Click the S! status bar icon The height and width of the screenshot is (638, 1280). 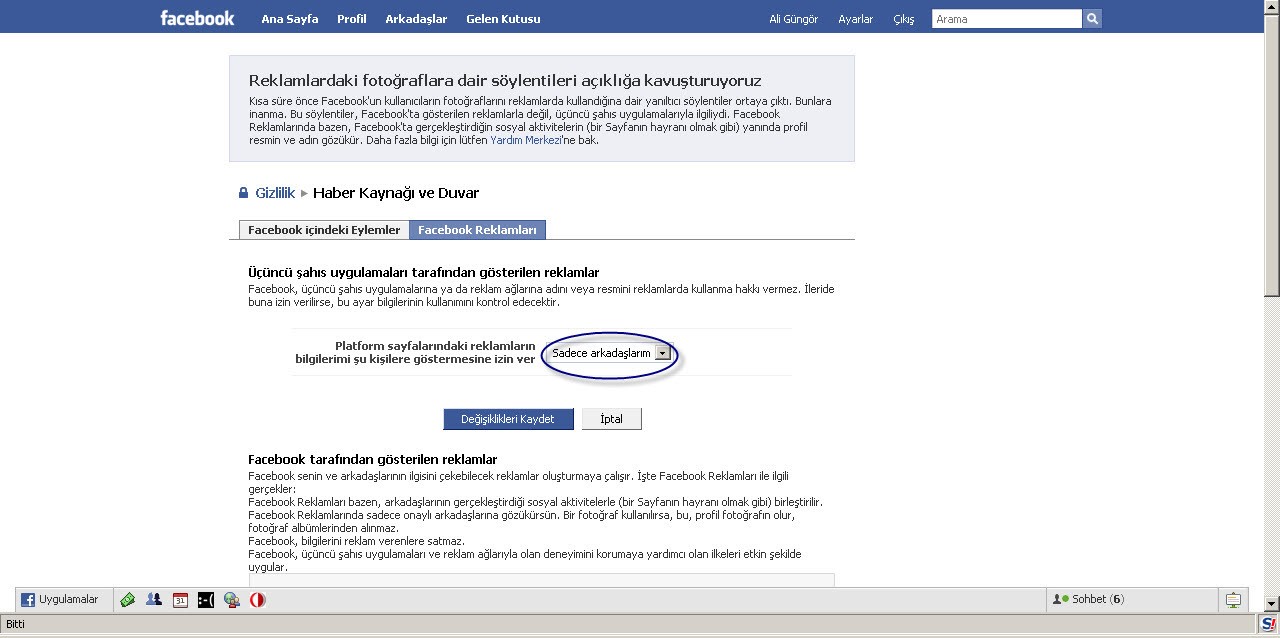pos(1268,624)
